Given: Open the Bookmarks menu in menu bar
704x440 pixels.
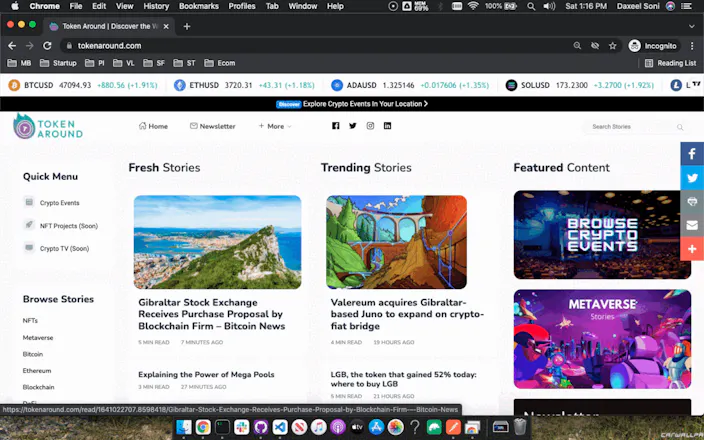Looking at the screenshot, I should pos(198,6).
